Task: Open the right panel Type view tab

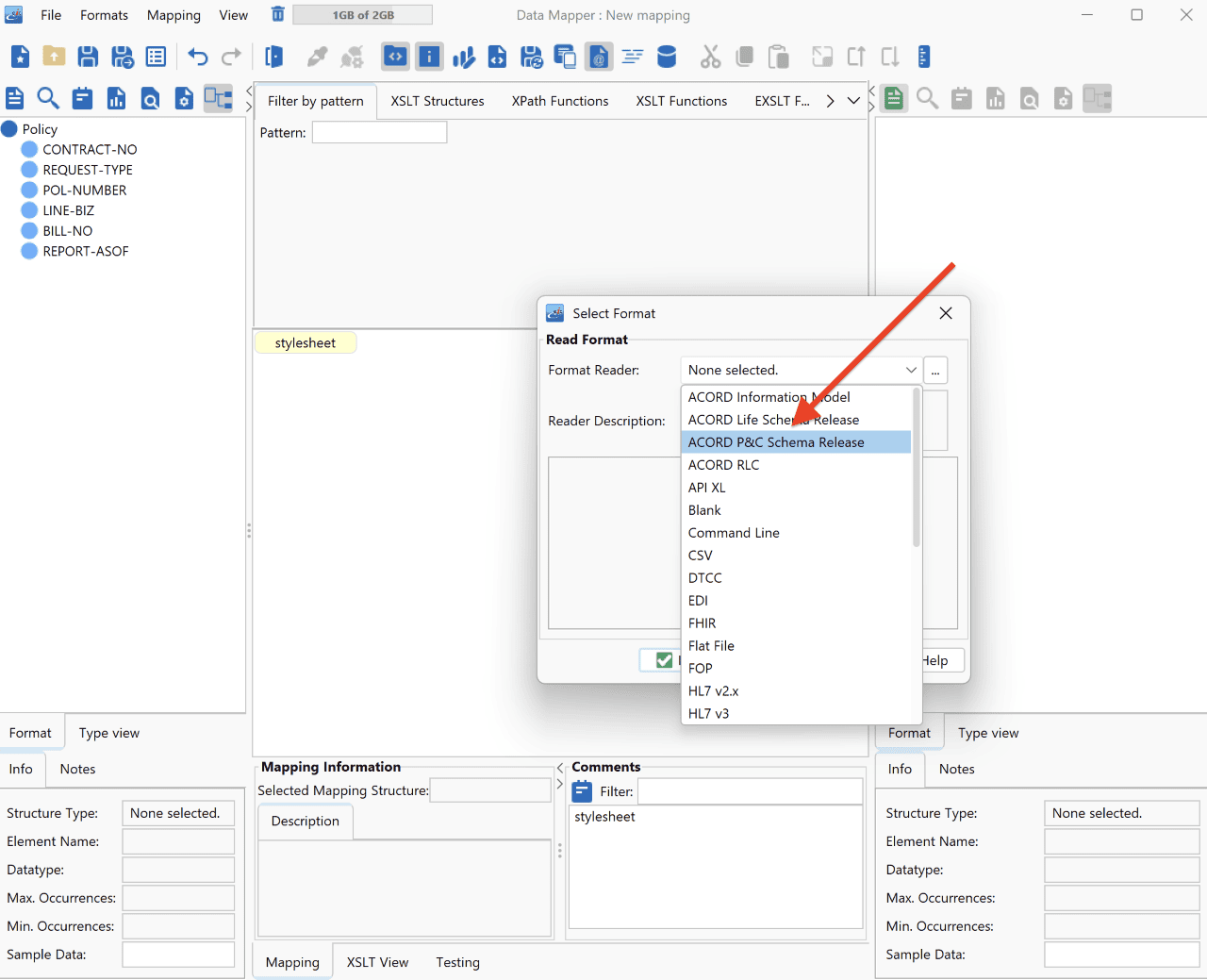Action: point(988,733)
